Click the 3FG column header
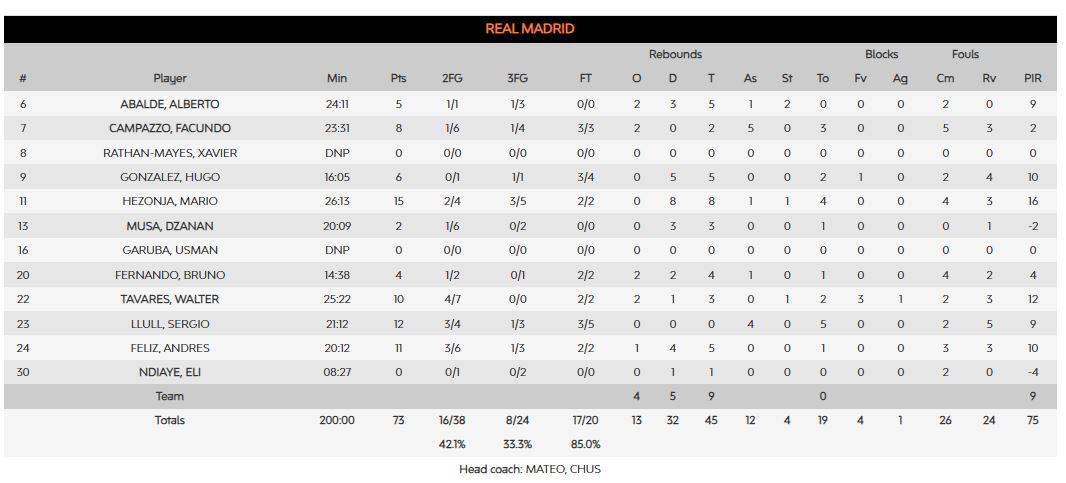Image resolution: width=1066 pixels, height=483 pixels. point(516,79)
